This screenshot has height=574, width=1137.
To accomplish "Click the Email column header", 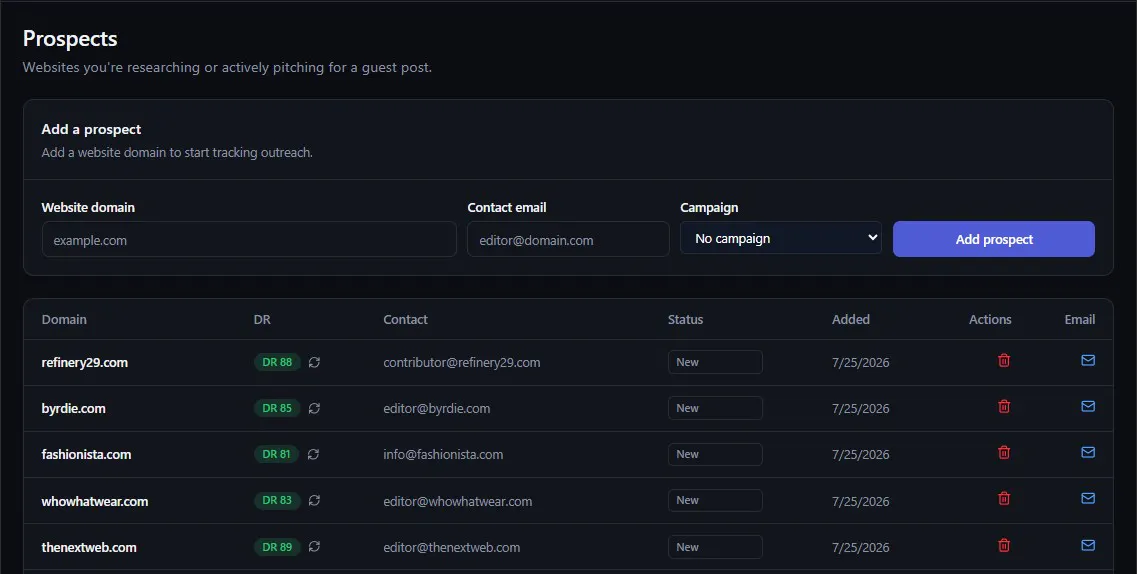I will 1080,320.
